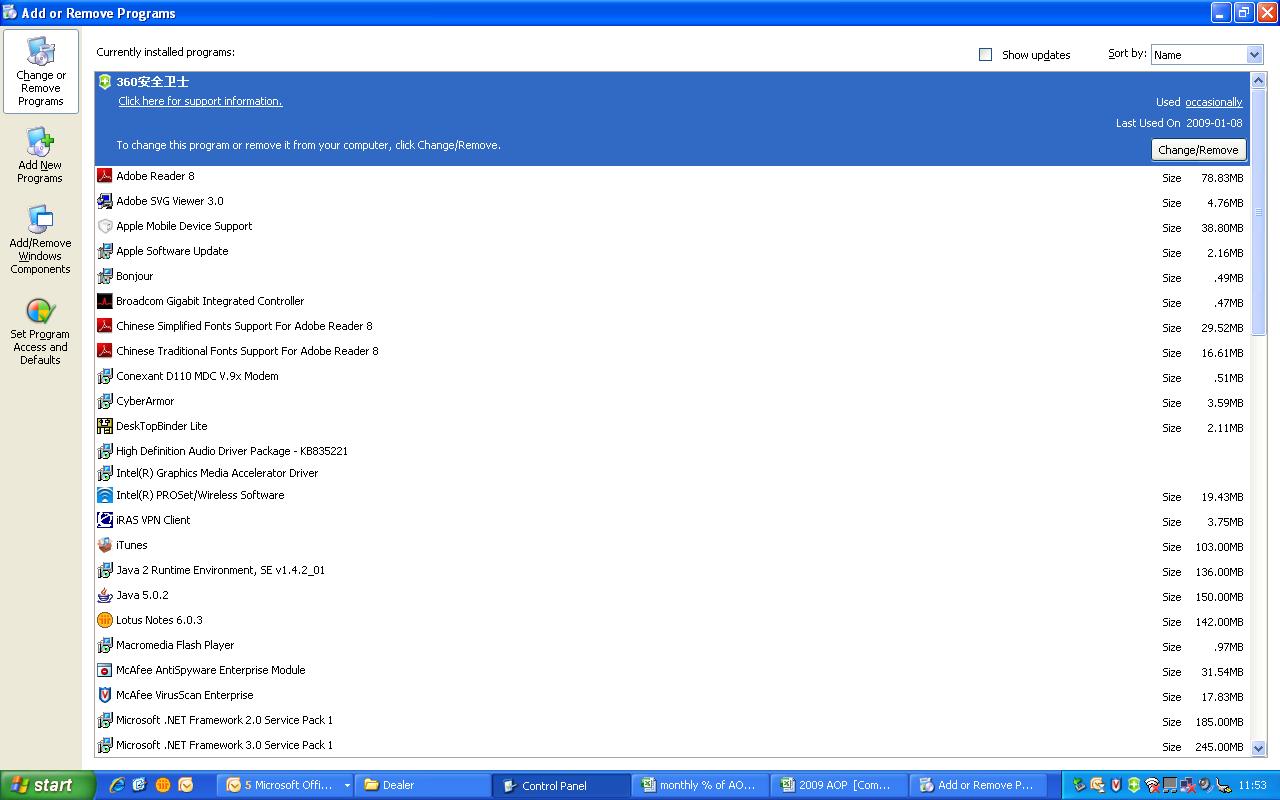Switch to the monthly % of AO taskbar button

(701, 786)
